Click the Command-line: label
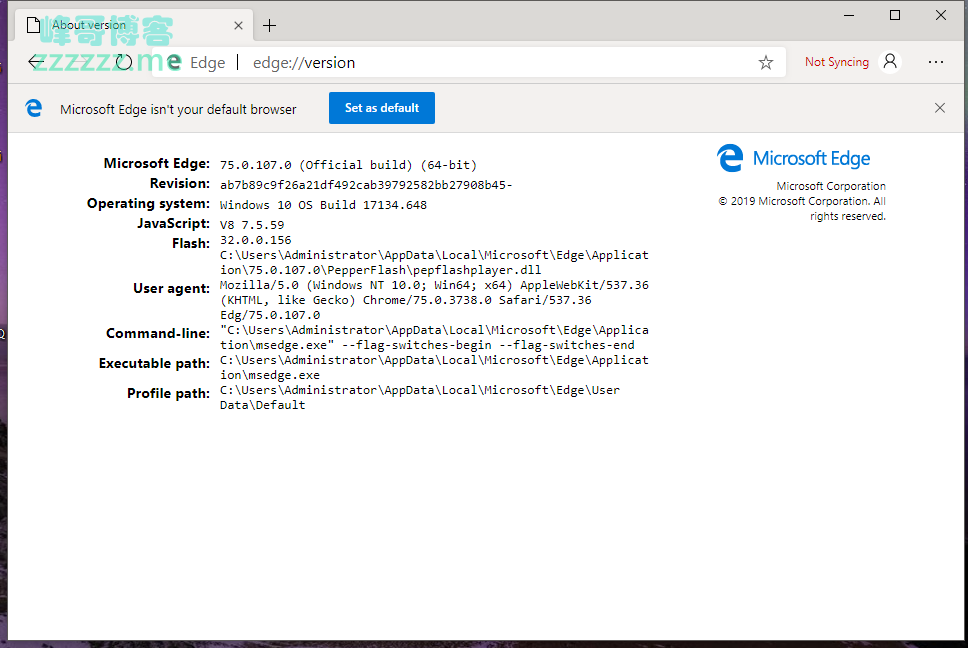968x648 pixels. click(x=158, y=333)
